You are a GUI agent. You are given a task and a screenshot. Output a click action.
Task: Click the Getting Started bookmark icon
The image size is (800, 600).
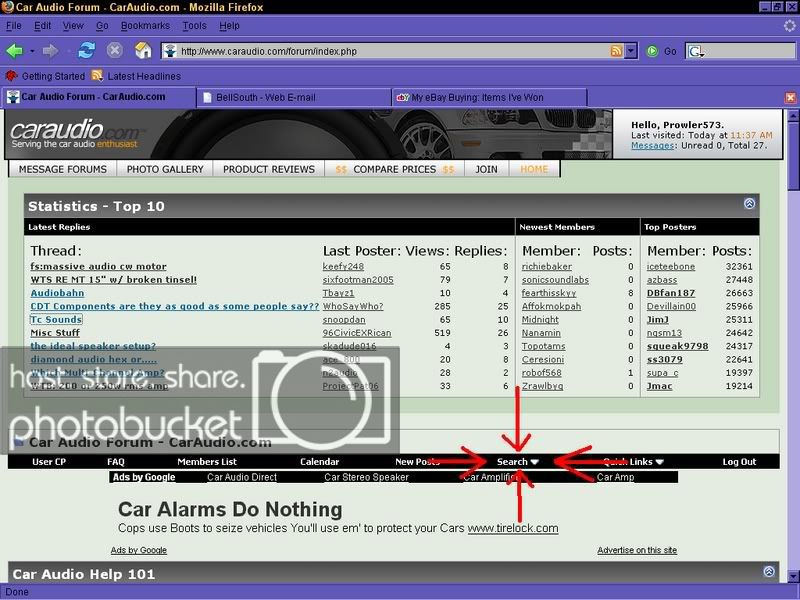point(11,76)
